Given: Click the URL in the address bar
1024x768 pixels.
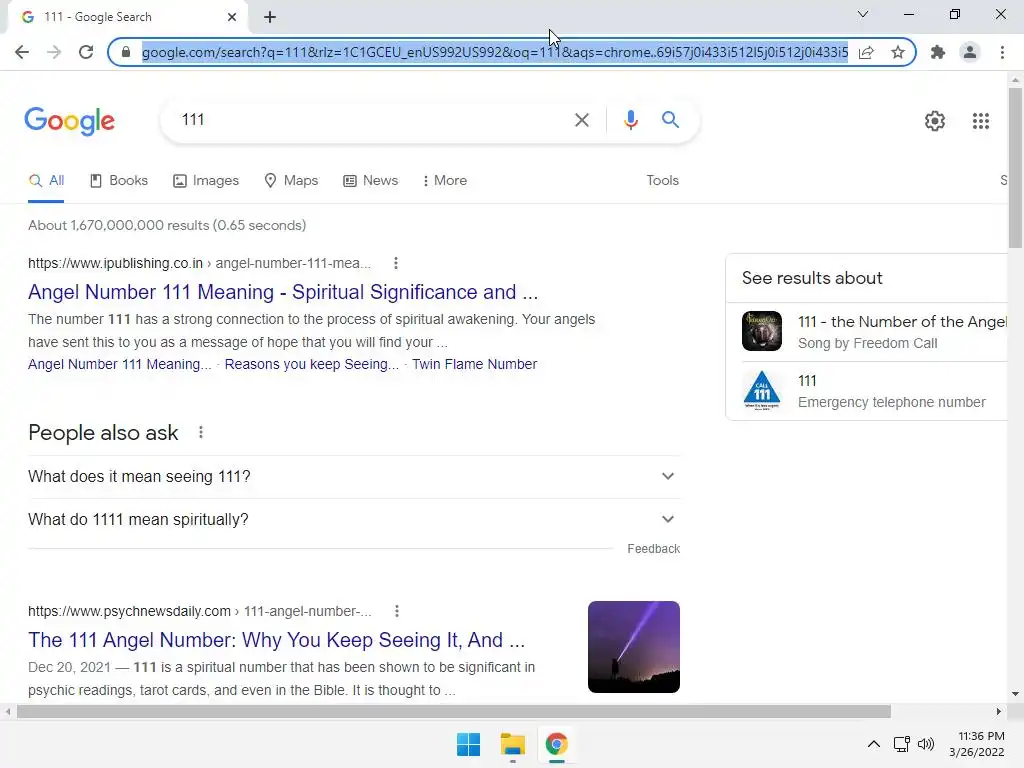Looking at the screenshot, I should point(494,52).
